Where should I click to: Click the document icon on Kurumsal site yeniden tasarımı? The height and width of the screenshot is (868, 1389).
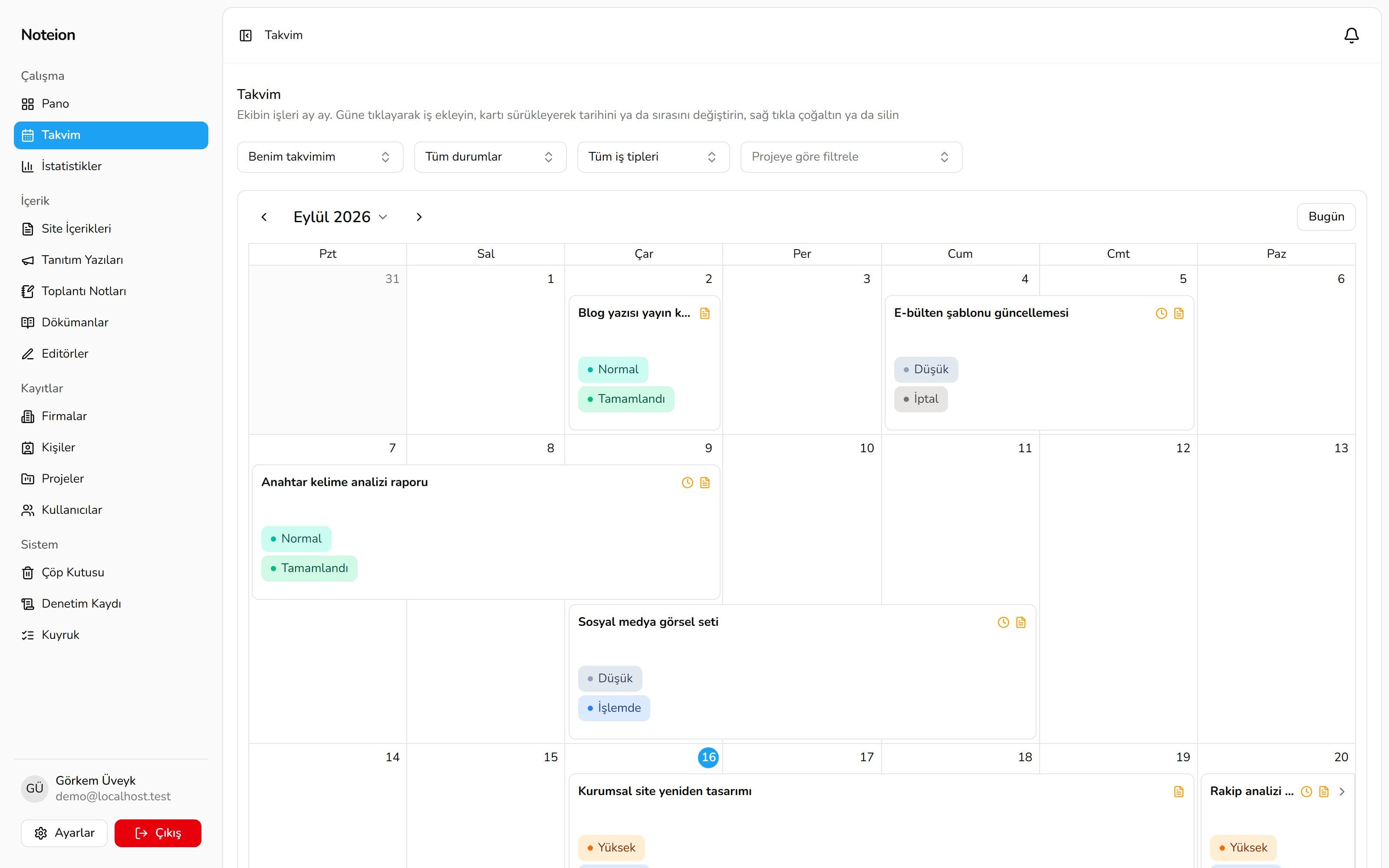coord(1179,792)
